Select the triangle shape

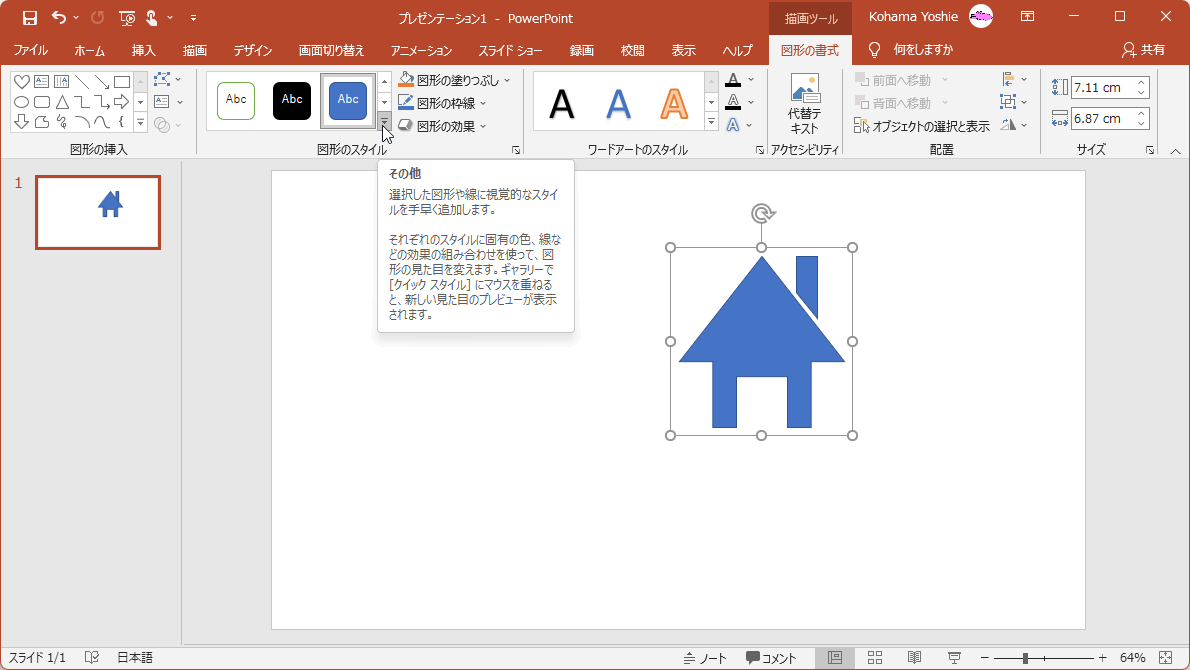(62, 102)
